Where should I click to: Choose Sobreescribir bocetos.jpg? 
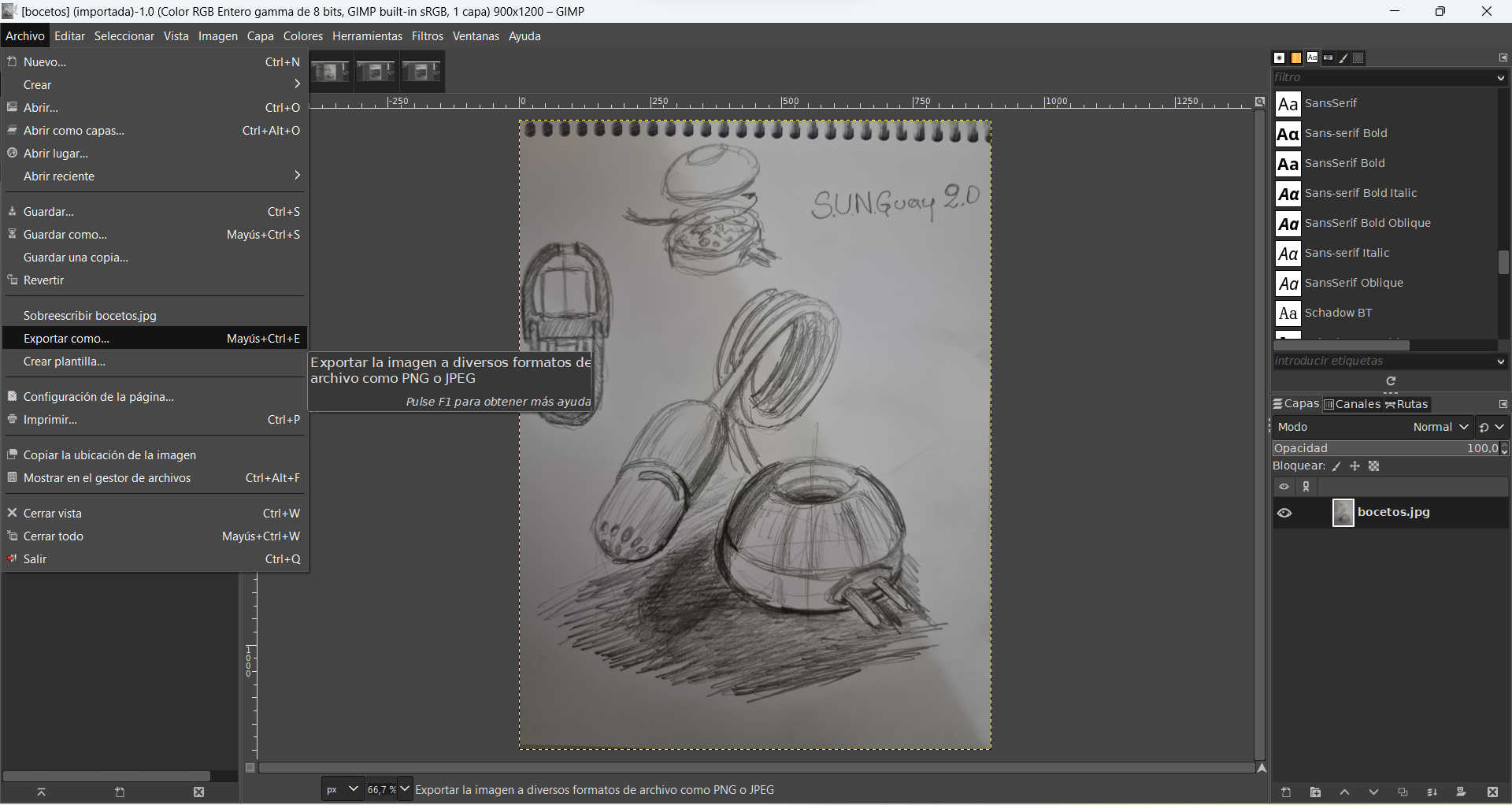pyautogui.click(x=154, y=316)
